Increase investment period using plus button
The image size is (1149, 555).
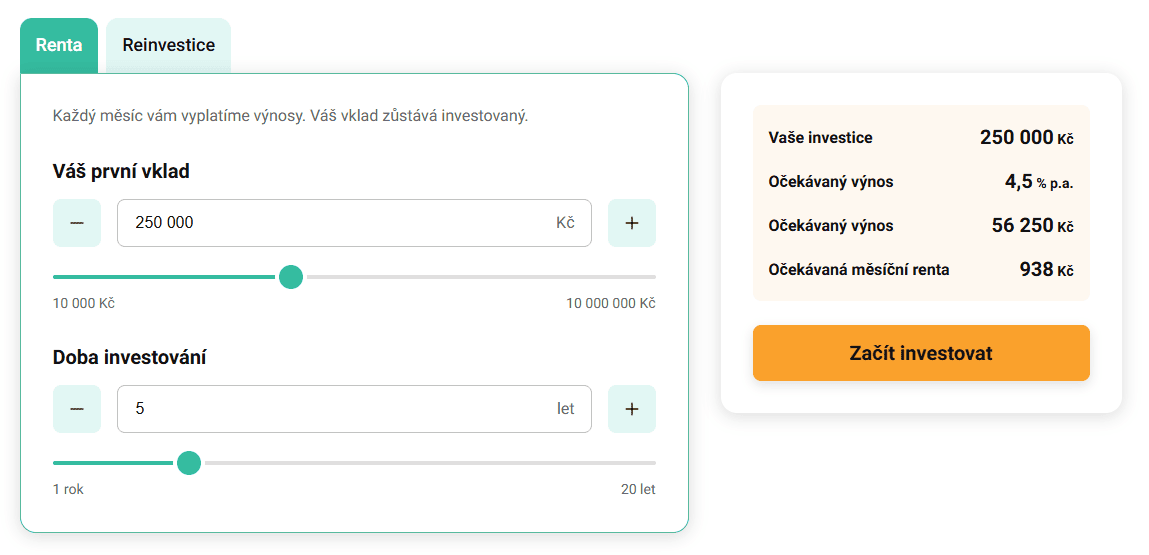click(631, 409)
